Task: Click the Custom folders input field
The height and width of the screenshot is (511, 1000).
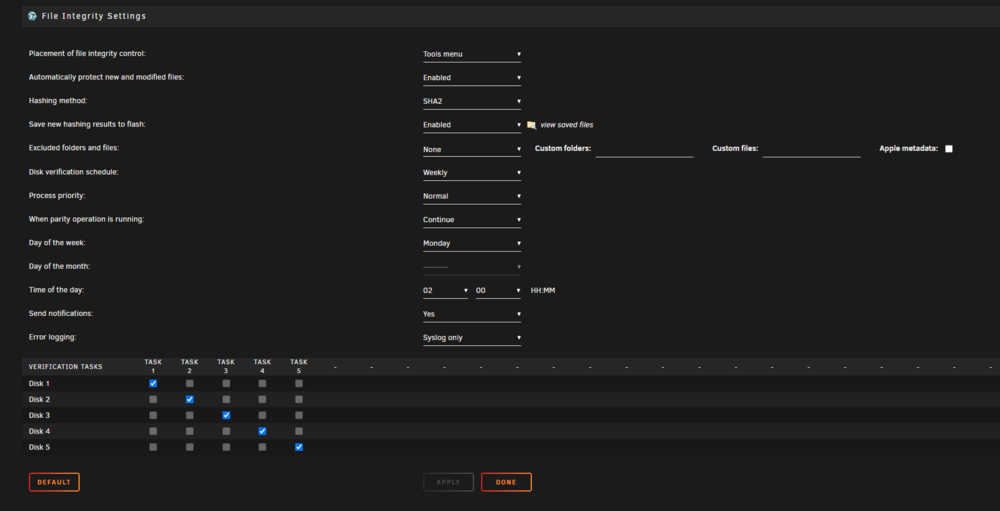Action: (644, 149)
